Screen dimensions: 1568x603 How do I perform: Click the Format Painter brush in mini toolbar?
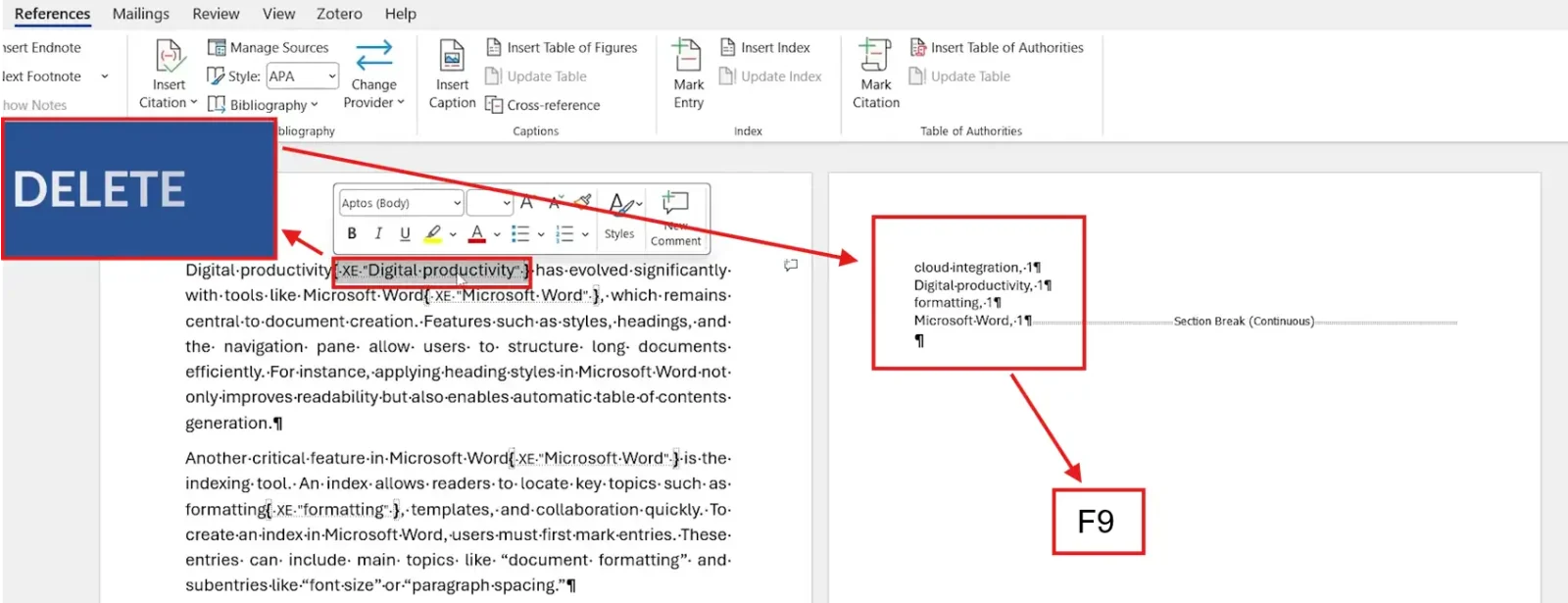pos(584,202)
